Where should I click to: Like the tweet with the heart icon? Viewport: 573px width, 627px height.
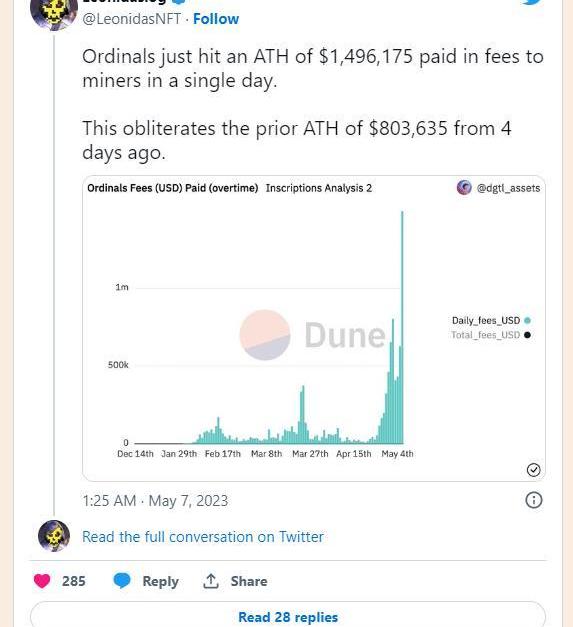coord(42,581)
